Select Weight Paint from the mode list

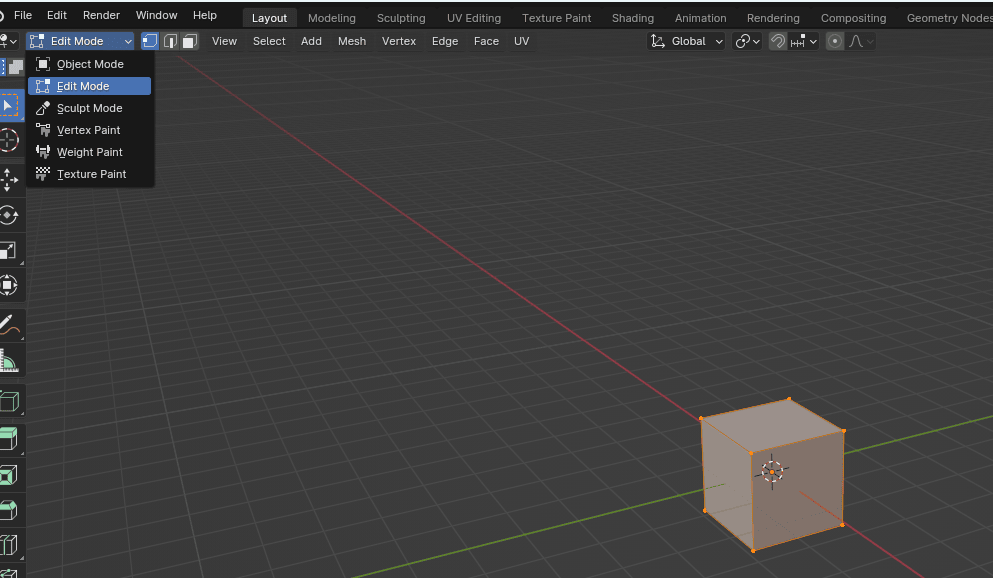89,152
